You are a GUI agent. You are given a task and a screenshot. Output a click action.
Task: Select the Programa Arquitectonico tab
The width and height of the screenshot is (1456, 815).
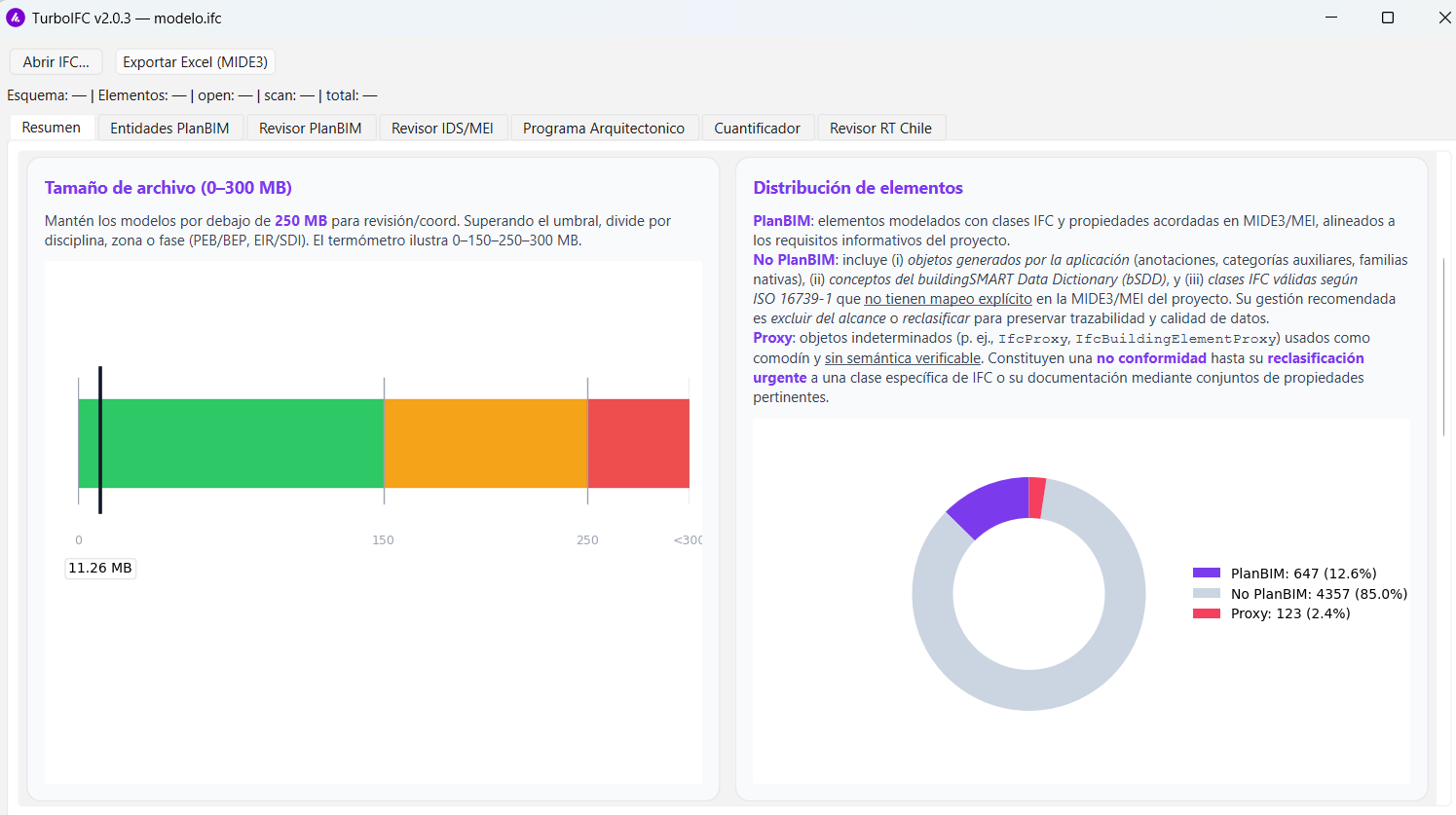point(604,128)
